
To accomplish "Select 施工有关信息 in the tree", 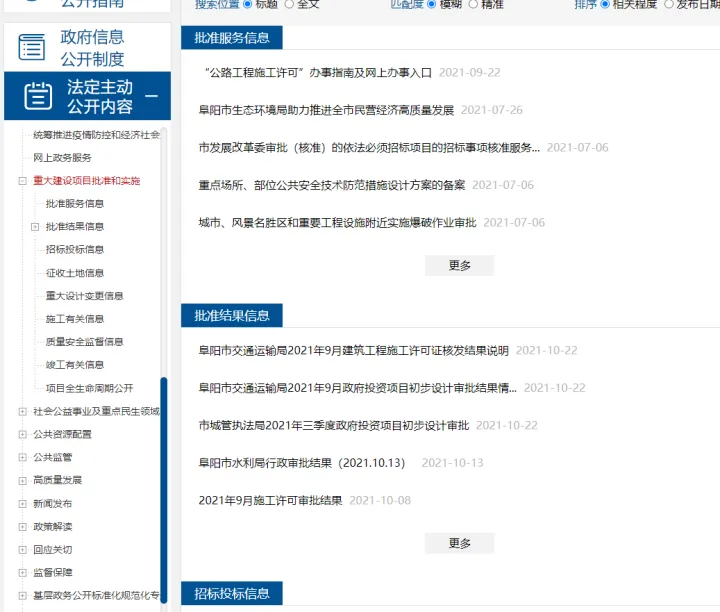I will coord(75,319).
